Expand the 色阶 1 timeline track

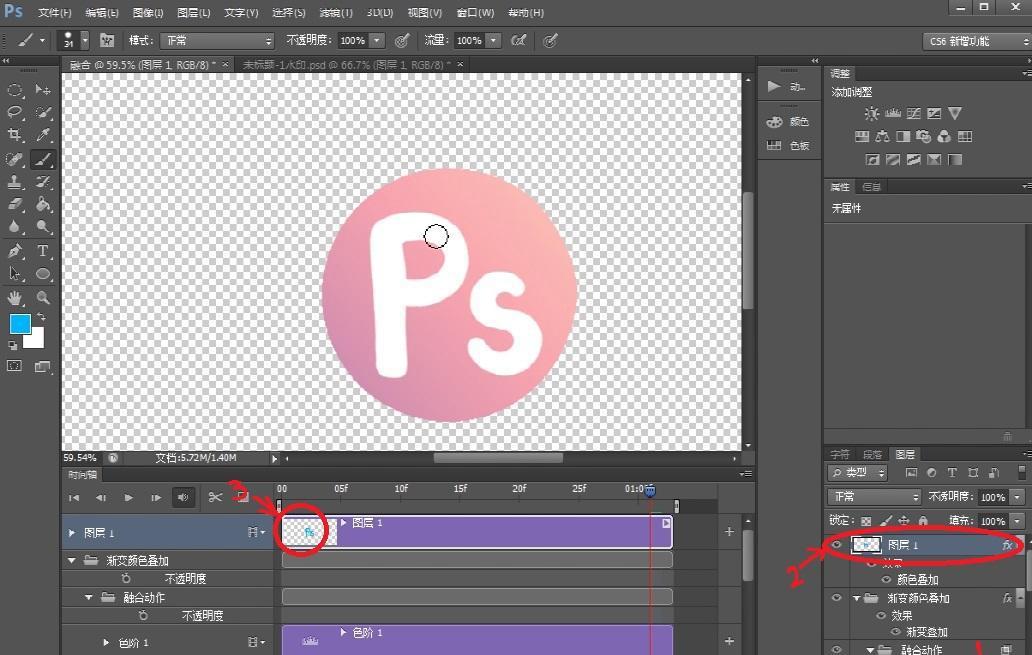[x=106, y=642]
